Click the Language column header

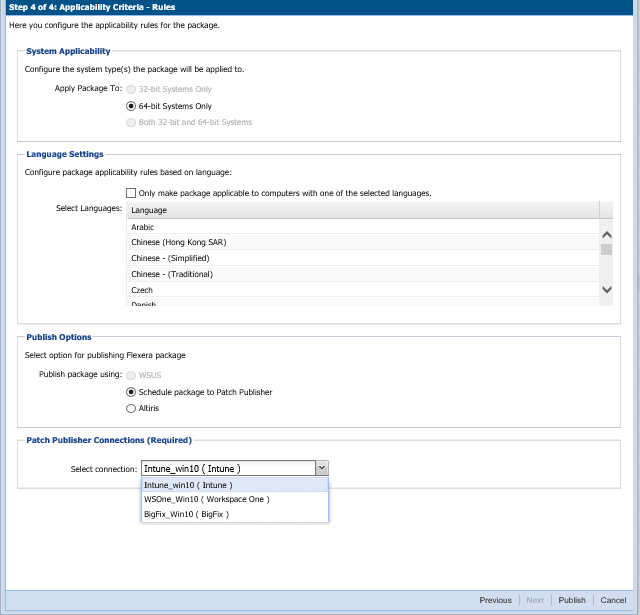tap(362, 210)
